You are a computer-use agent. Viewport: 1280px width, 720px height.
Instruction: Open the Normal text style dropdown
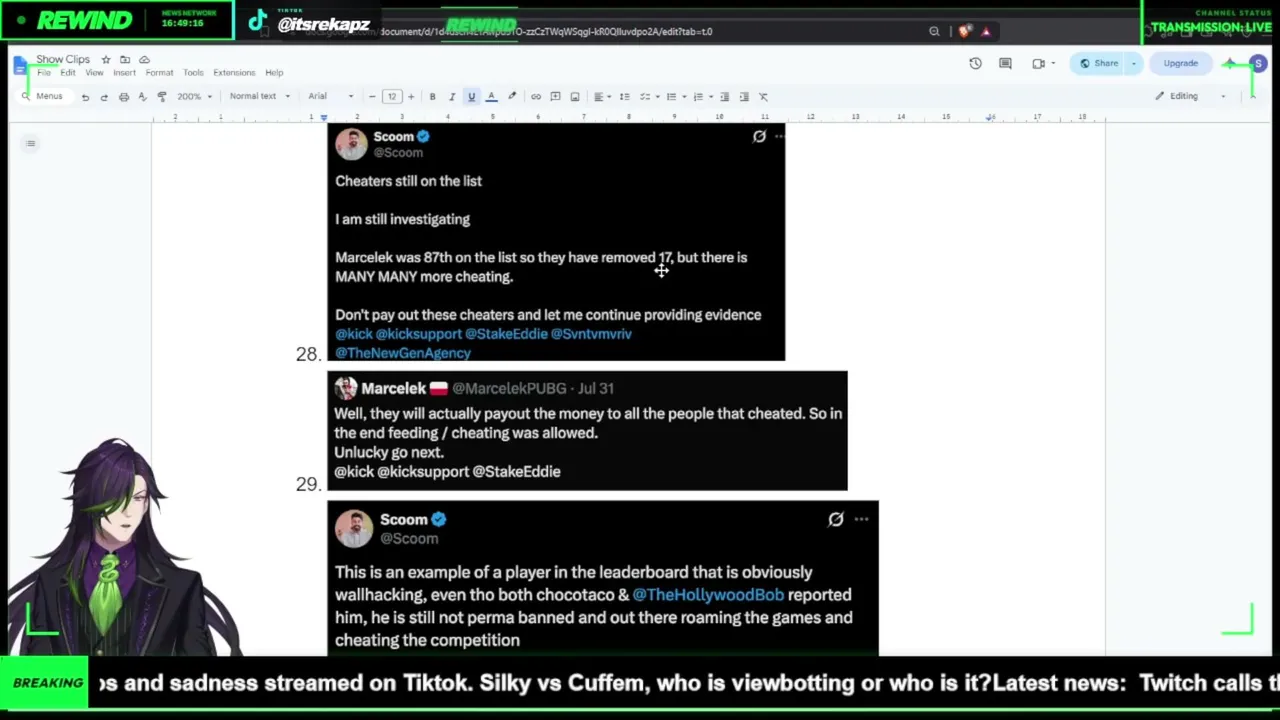point(260,97)
